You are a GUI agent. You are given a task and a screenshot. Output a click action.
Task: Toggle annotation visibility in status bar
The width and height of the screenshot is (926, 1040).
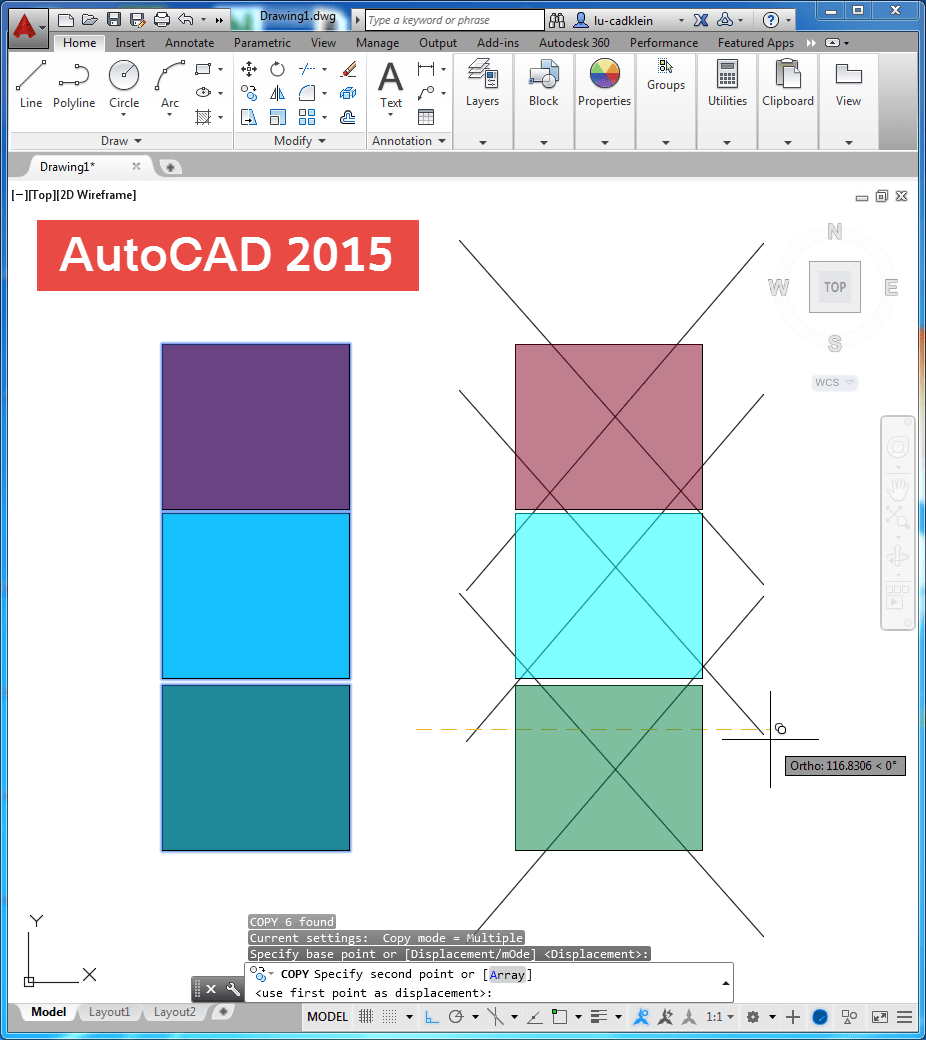coord(641,1016)
